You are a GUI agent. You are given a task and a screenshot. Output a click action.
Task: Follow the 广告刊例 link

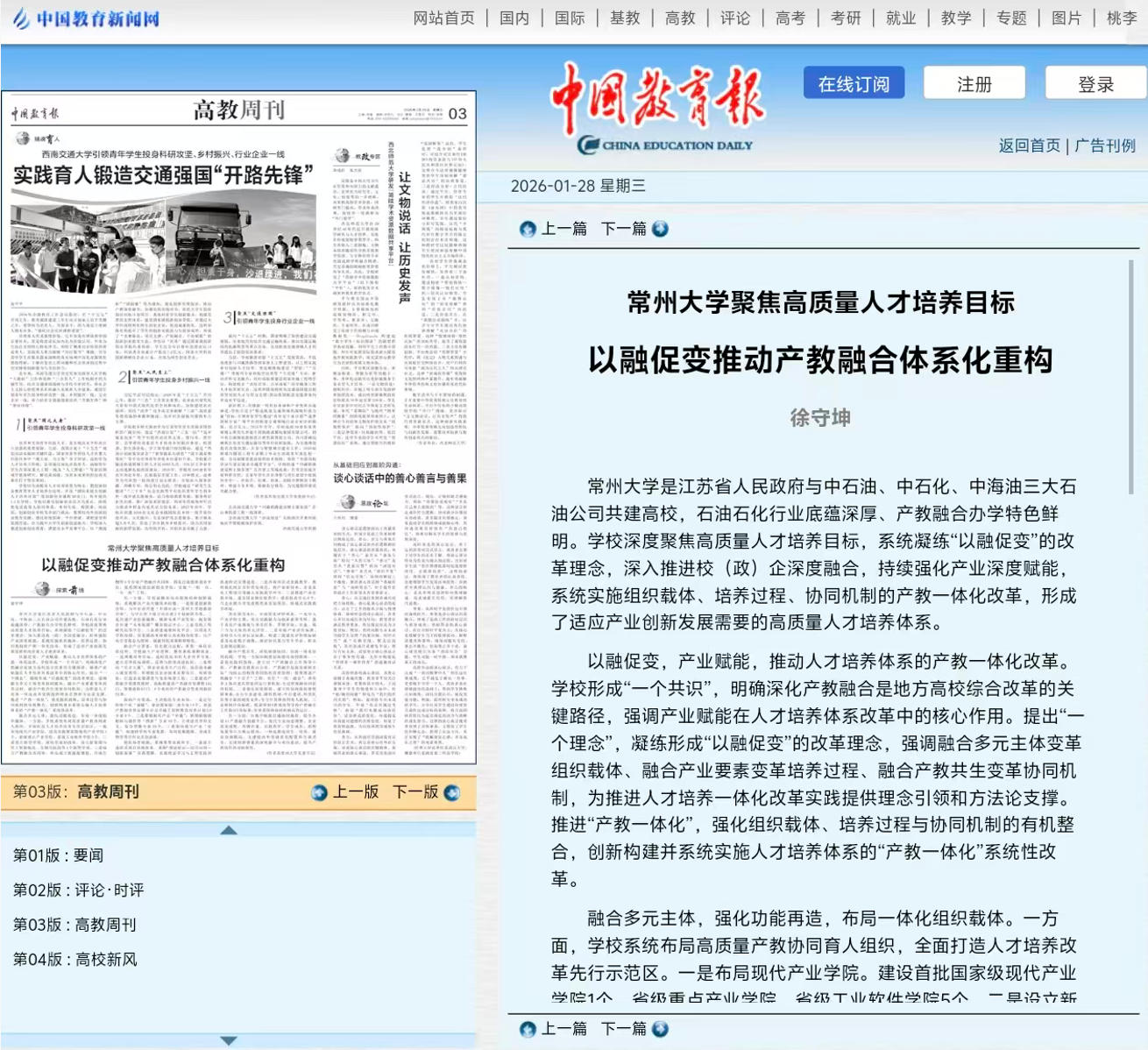1104,145
